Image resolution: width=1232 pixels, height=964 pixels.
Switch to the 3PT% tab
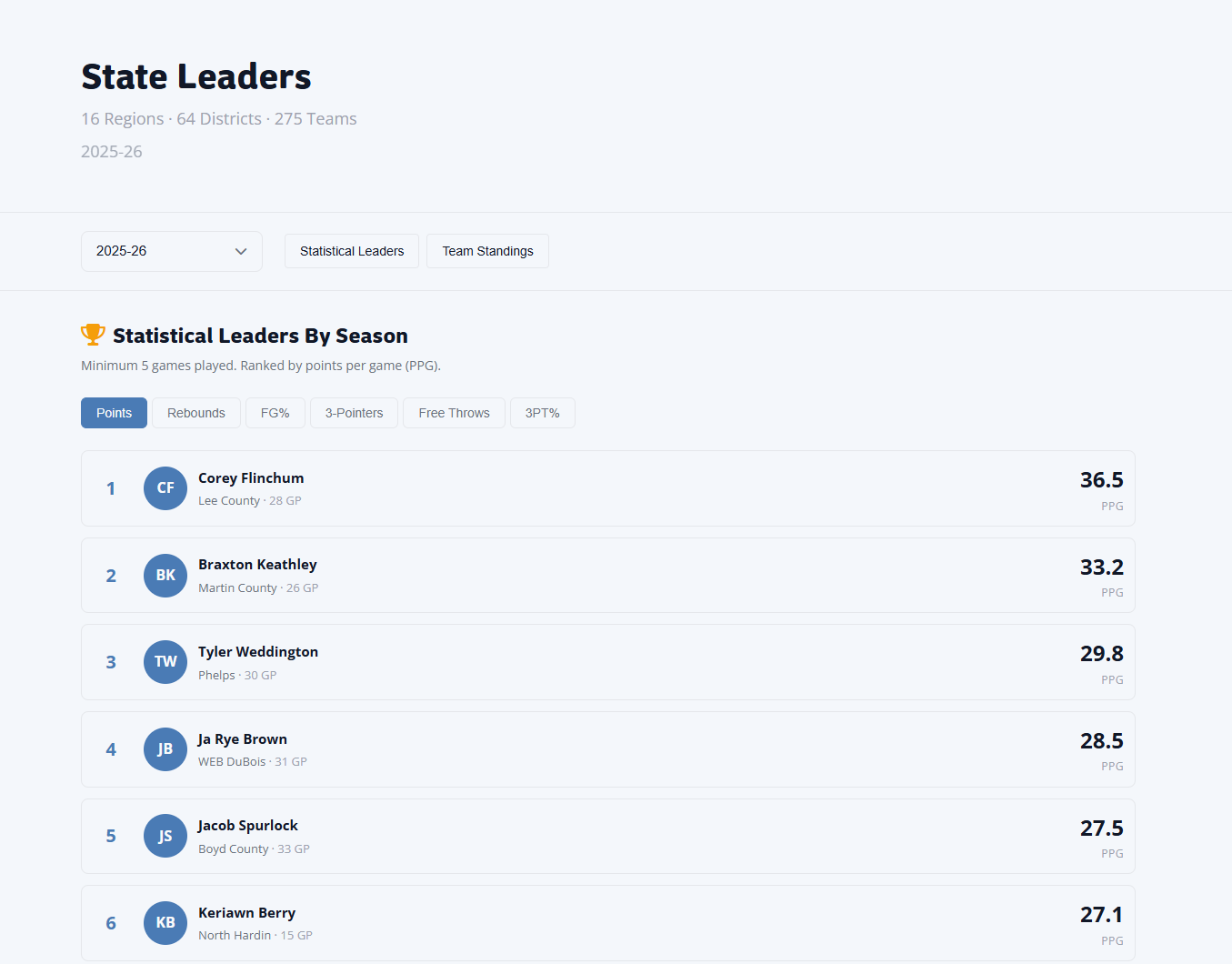pos(542,413)
